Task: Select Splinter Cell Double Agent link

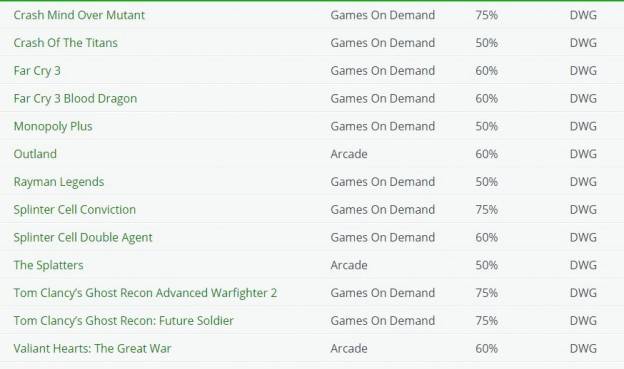Action: (x=83, y=238)
